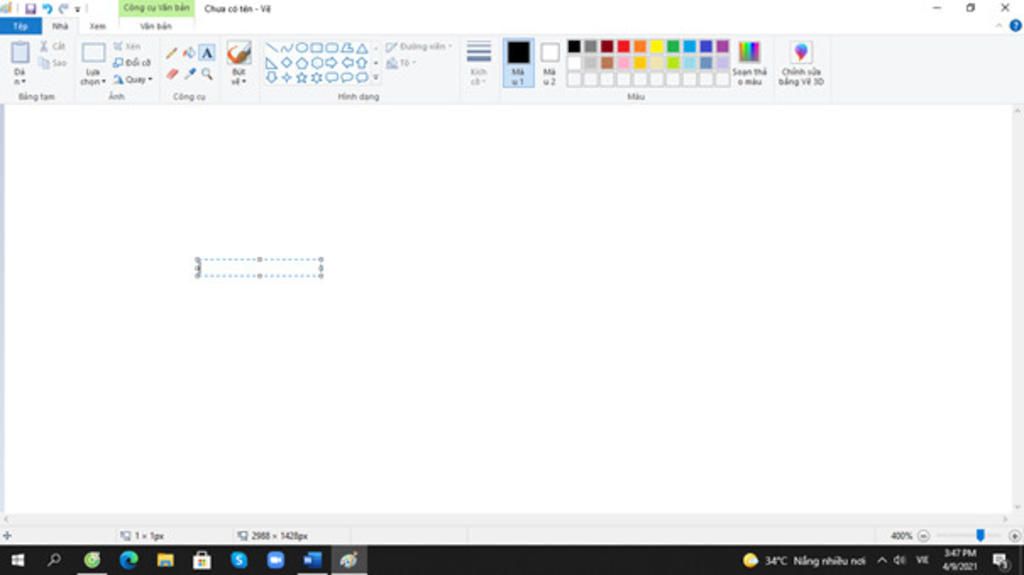Pick the purple color swatch
Screen dimensions: 1024x575
click(x=722, y=46)
